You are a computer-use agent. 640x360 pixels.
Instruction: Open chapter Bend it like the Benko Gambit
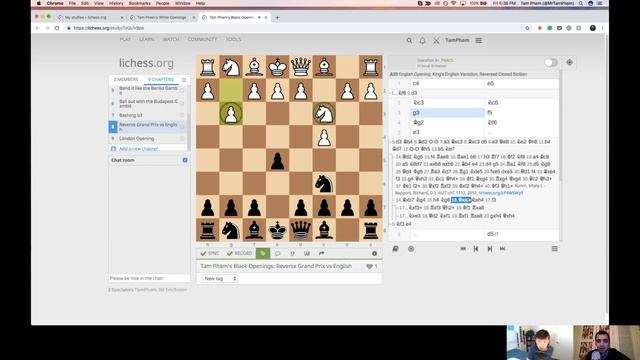149,90
